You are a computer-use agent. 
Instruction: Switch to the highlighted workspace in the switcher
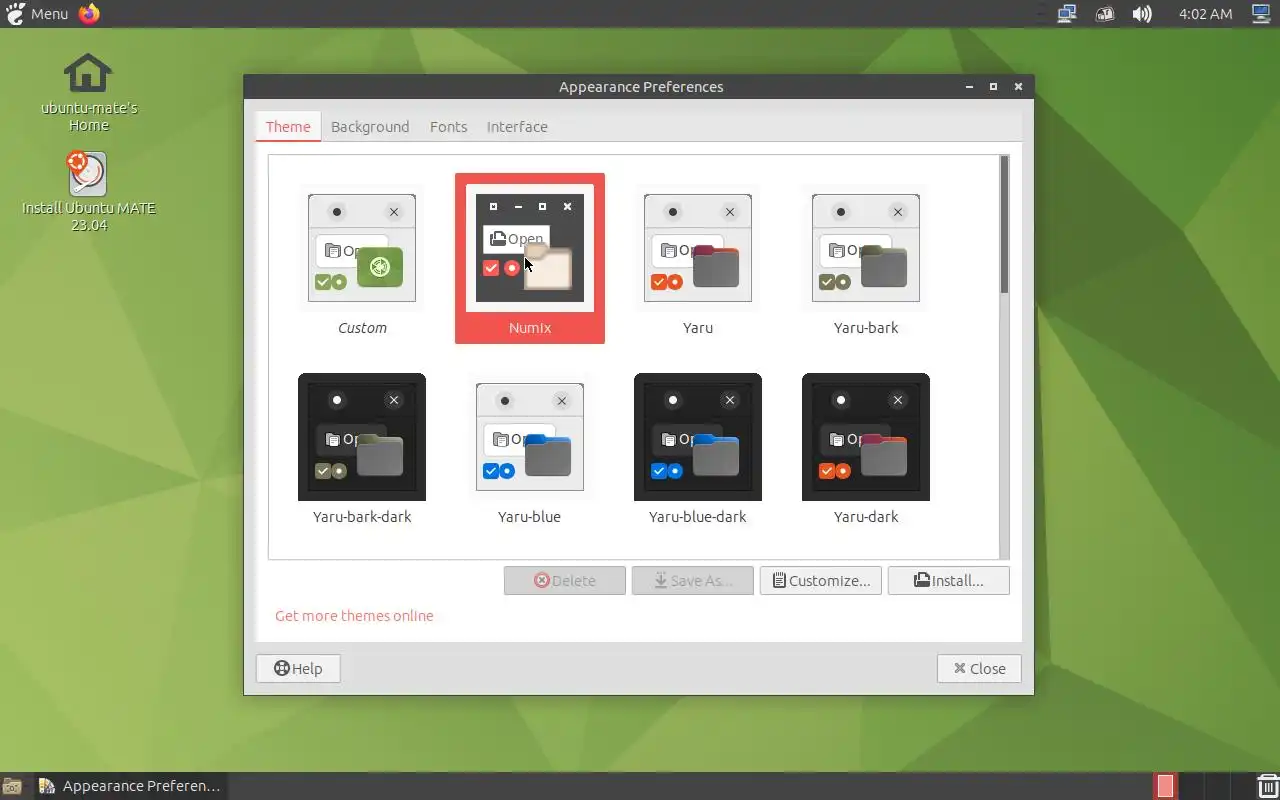1165,786
